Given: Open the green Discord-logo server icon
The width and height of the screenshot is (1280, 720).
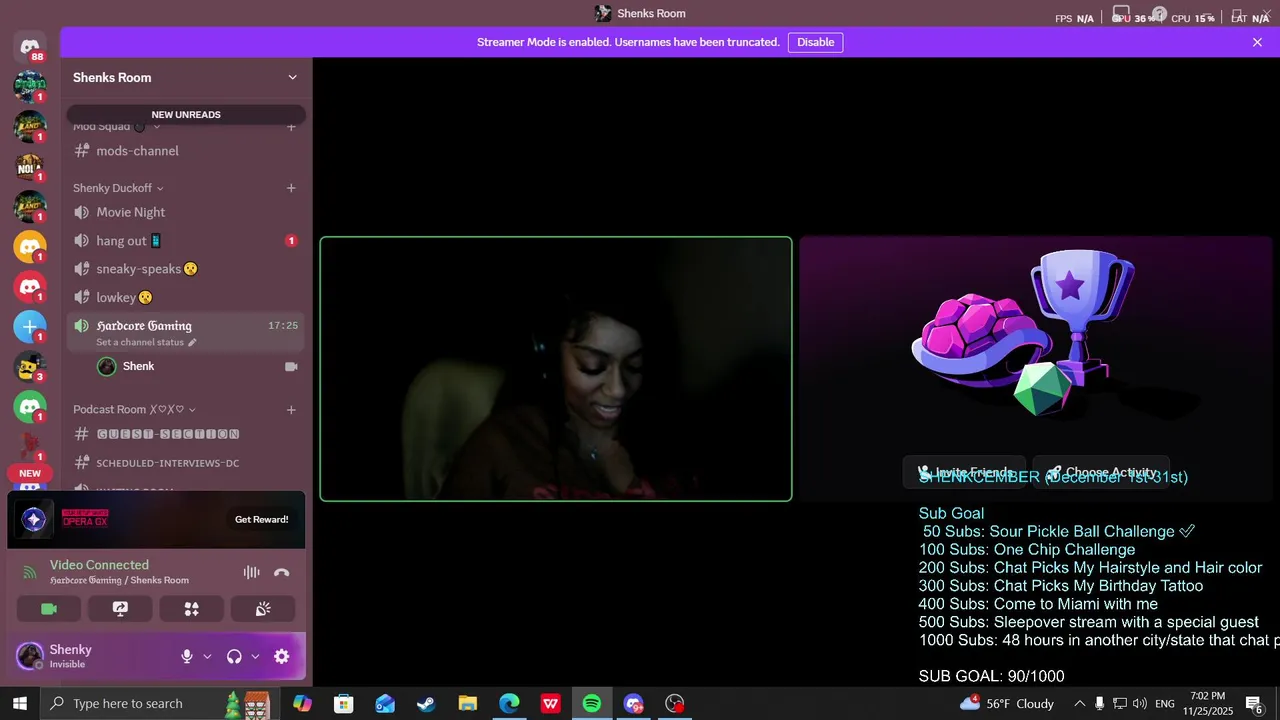Looking at the screenshot, I should [30, 406].
